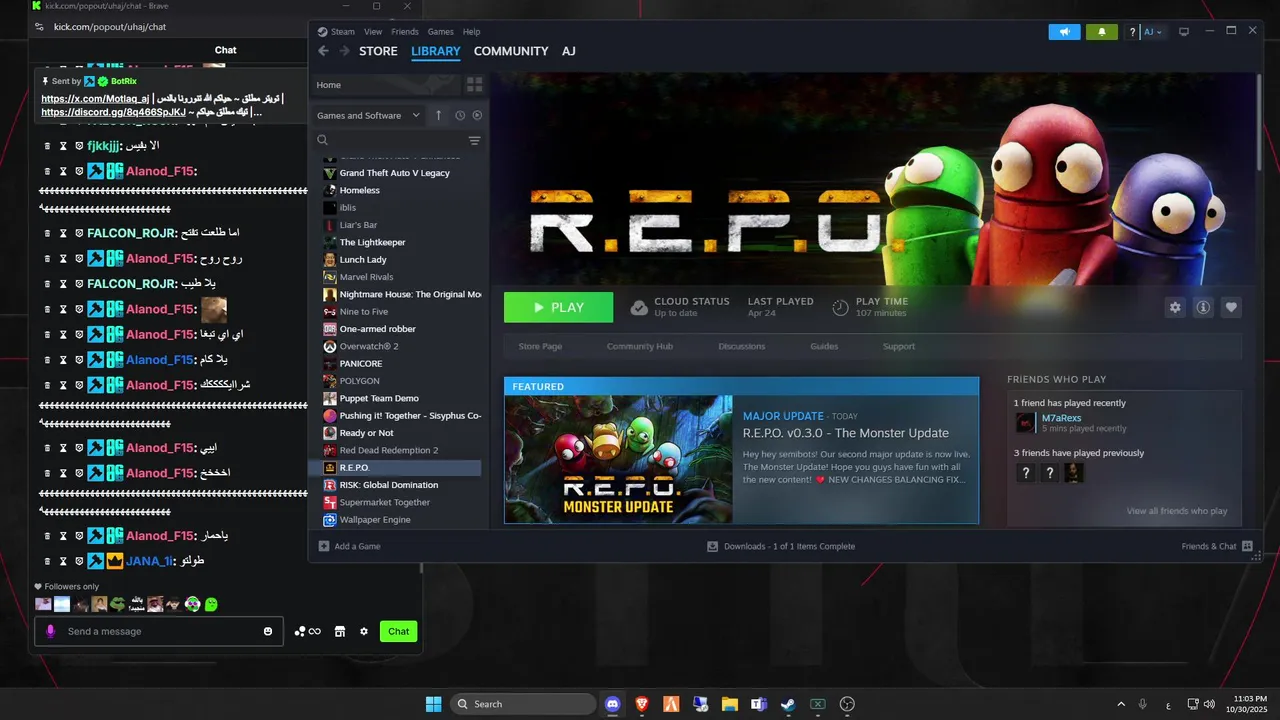Switch Steam to Big Picture mode icon
The image size is (1280, 720).
pyautogui.click(x=1184, y=32)
